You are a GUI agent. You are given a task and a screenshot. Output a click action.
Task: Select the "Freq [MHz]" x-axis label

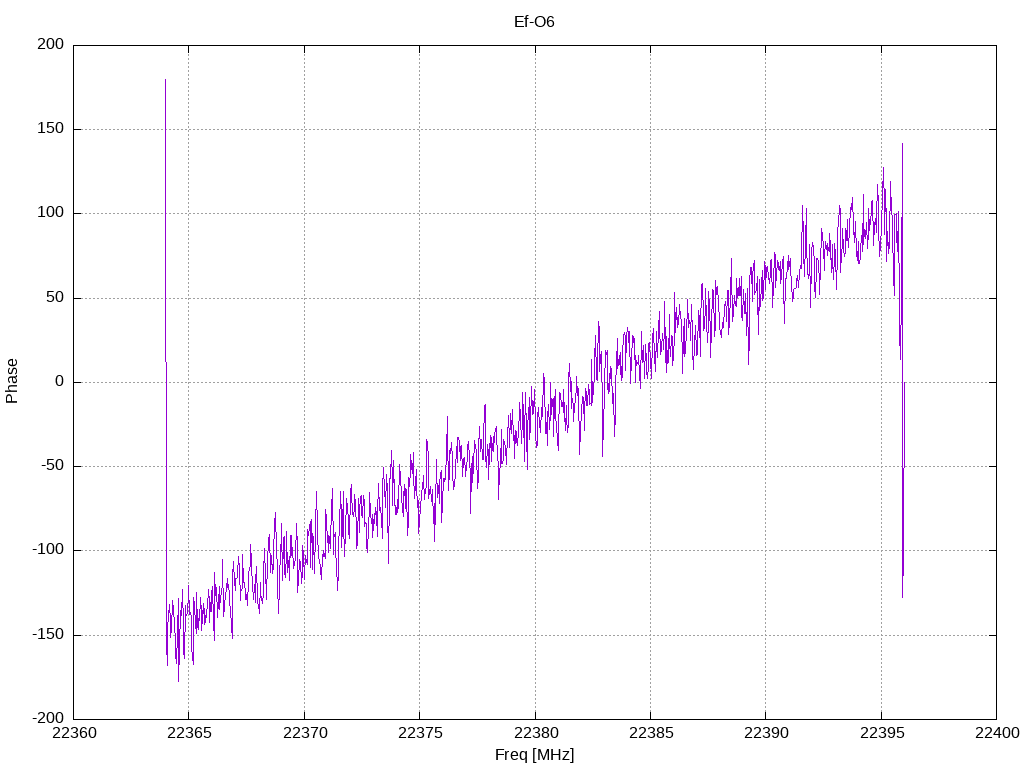[534, 755]
